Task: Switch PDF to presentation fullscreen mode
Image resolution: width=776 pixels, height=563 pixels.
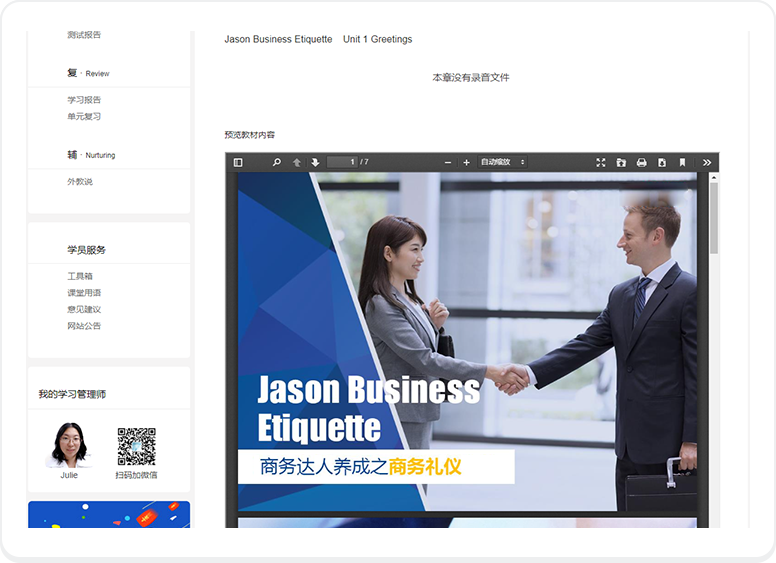Action: 601,162
